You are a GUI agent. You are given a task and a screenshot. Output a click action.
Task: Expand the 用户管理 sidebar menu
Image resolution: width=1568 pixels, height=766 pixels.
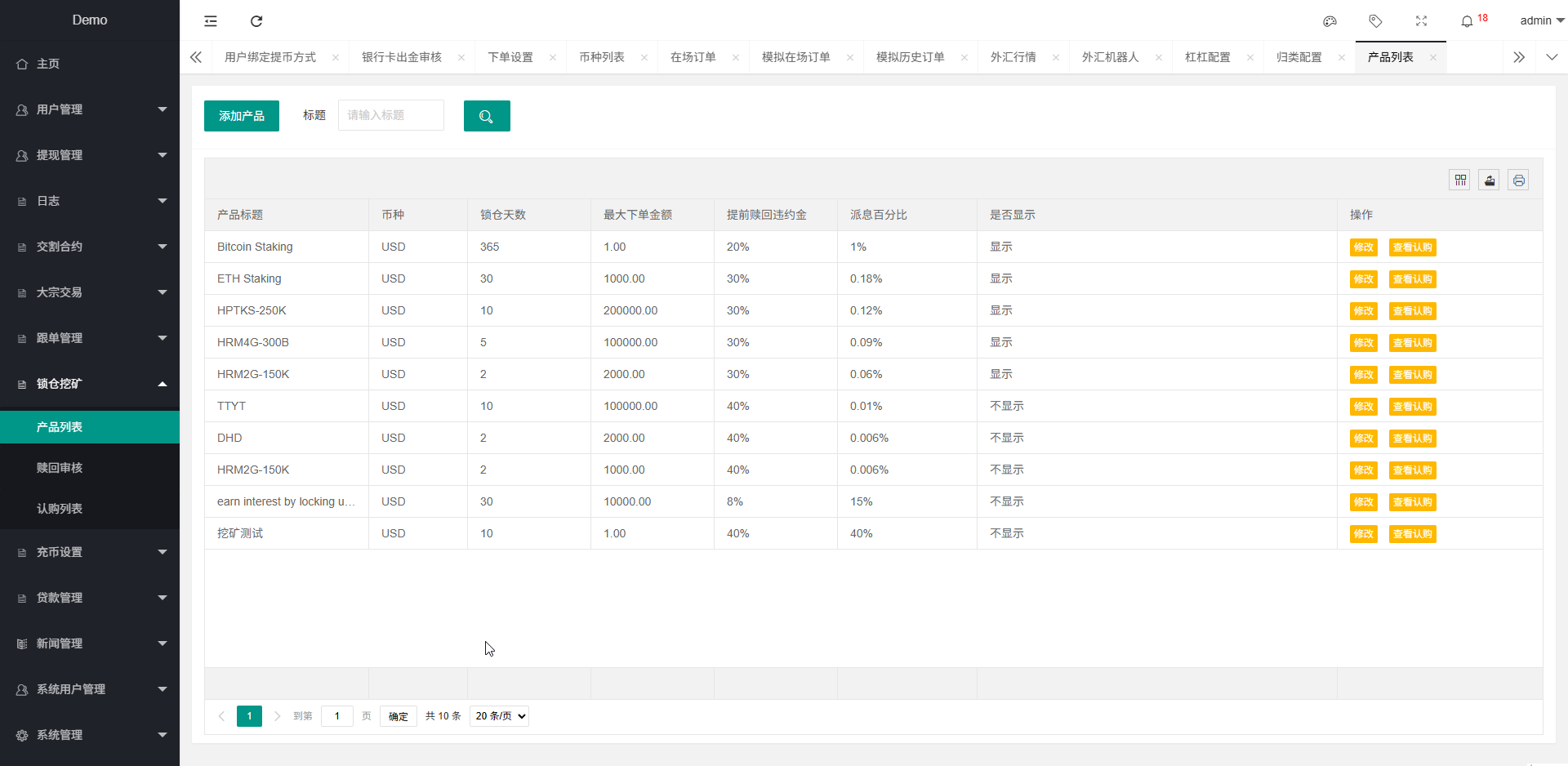pos(90,109)
